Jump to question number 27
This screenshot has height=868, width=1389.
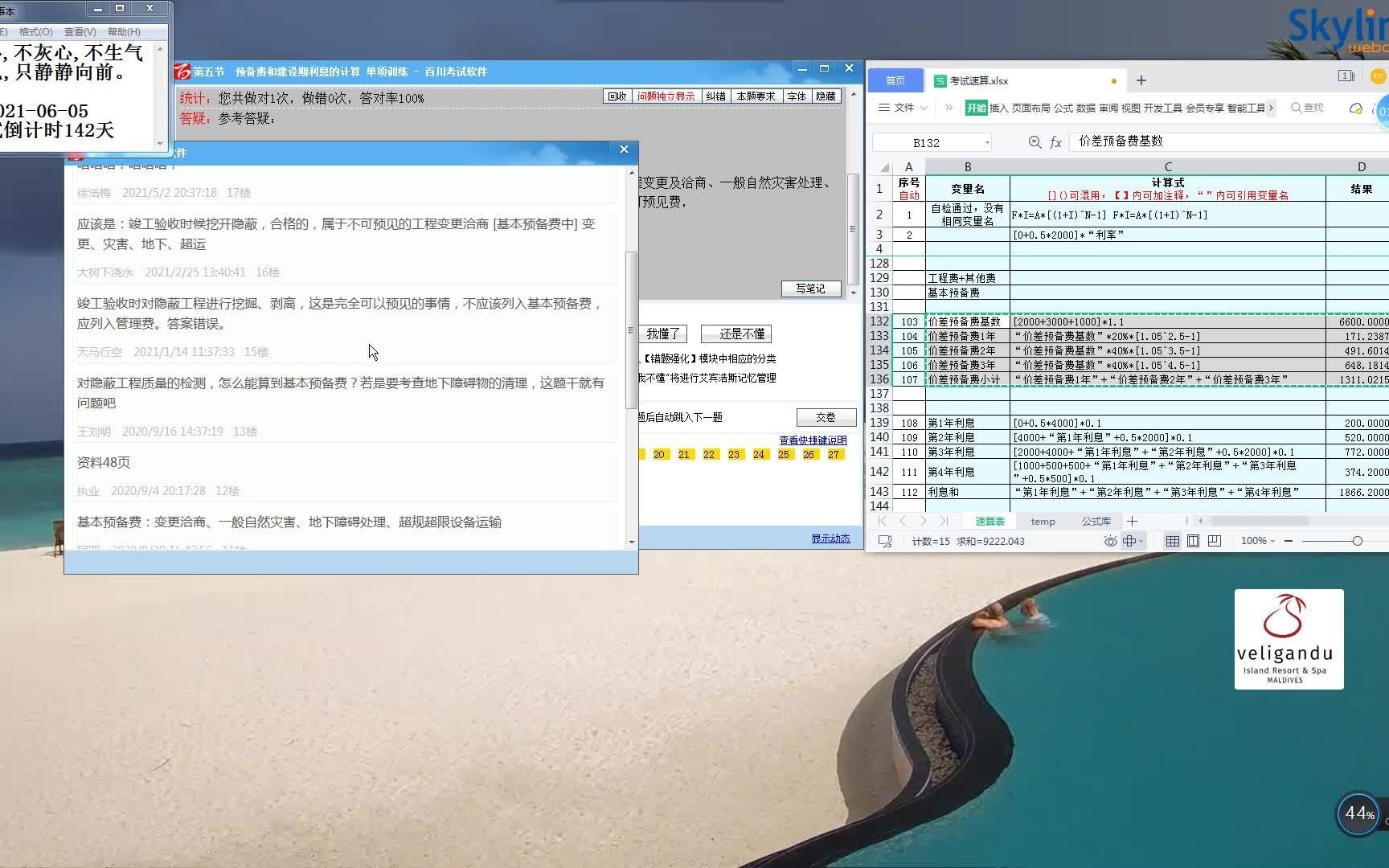(834, 454)
